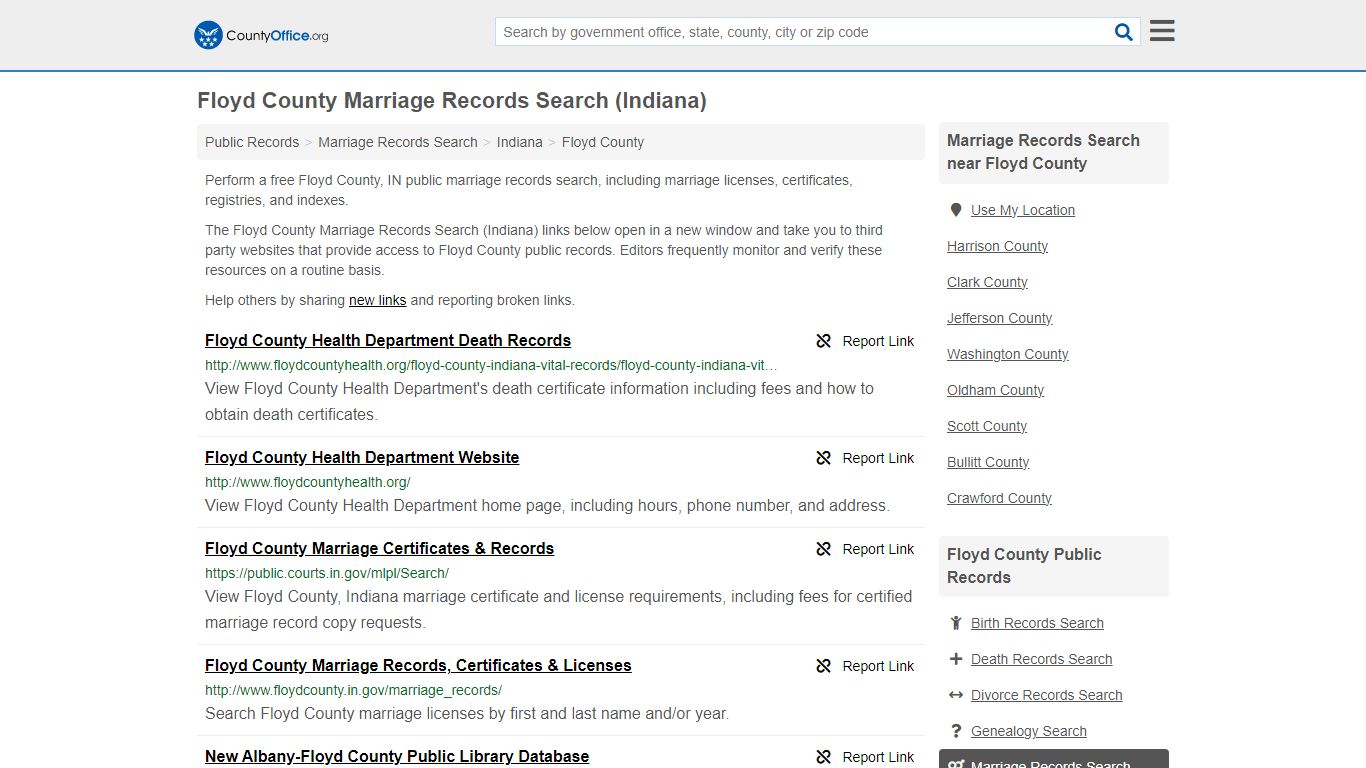Viewport: 1366px width, 768px height.
Task: Select Floyd County breadcrumb
Action: click(x=603, y=142)
